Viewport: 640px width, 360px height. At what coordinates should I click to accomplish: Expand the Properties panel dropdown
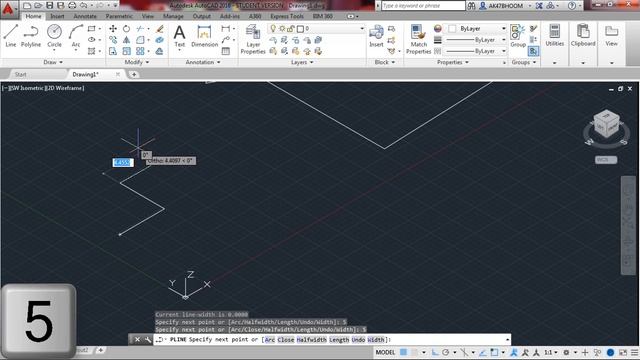(x=453, y=62)
